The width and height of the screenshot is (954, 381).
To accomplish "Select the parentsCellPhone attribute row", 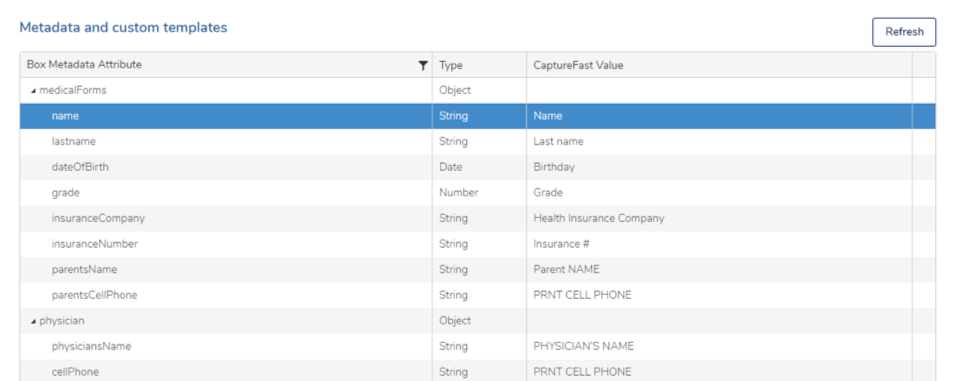I will pos(478,295).
